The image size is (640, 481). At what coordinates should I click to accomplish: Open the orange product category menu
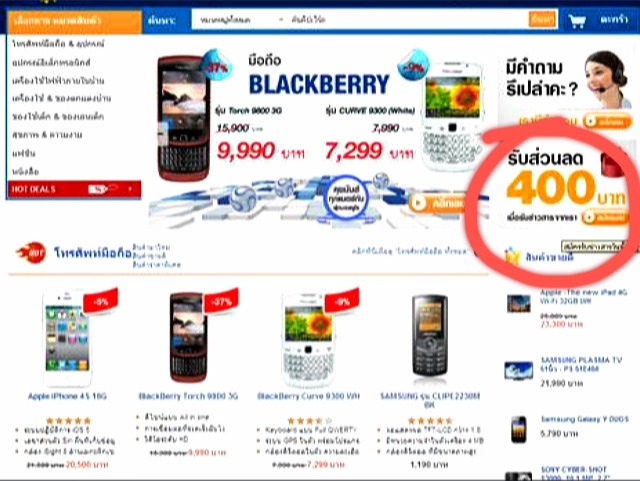[x=74, y=21]
